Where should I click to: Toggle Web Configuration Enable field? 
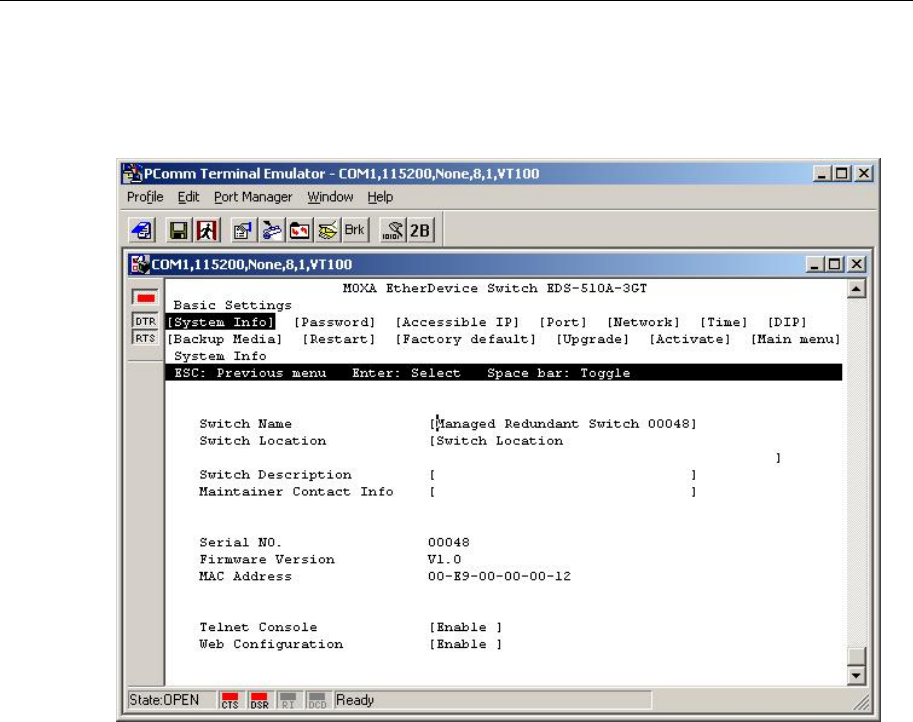point(465,644)
